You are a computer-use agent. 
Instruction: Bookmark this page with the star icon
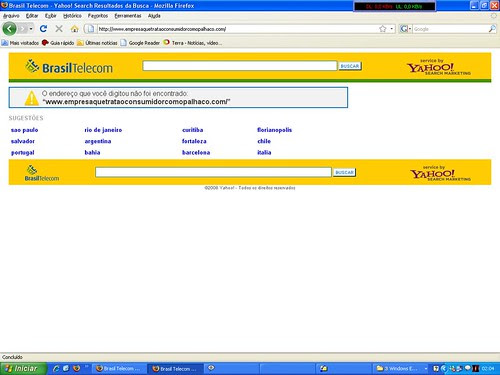click(382, 29)
